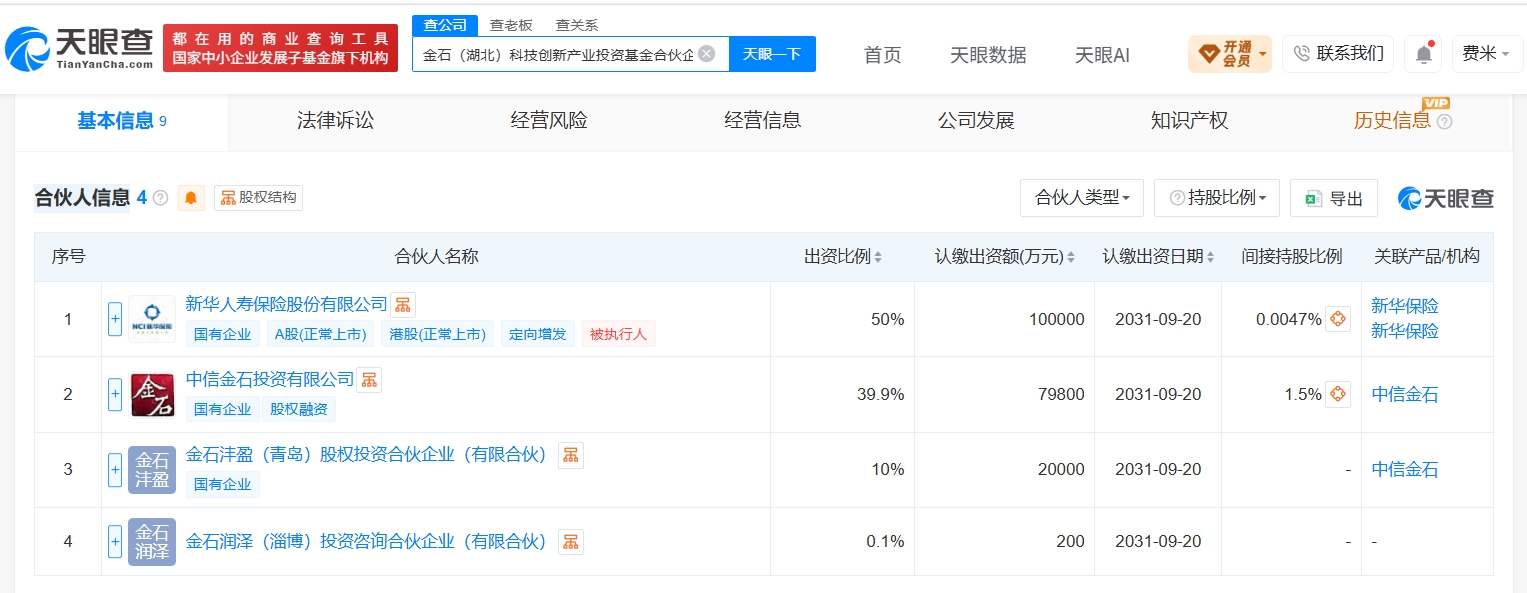Click the 金石沣盈 logo tile
Image resolution: width=1527 pixels, height=593 pixels.
[x=152, y=469]
